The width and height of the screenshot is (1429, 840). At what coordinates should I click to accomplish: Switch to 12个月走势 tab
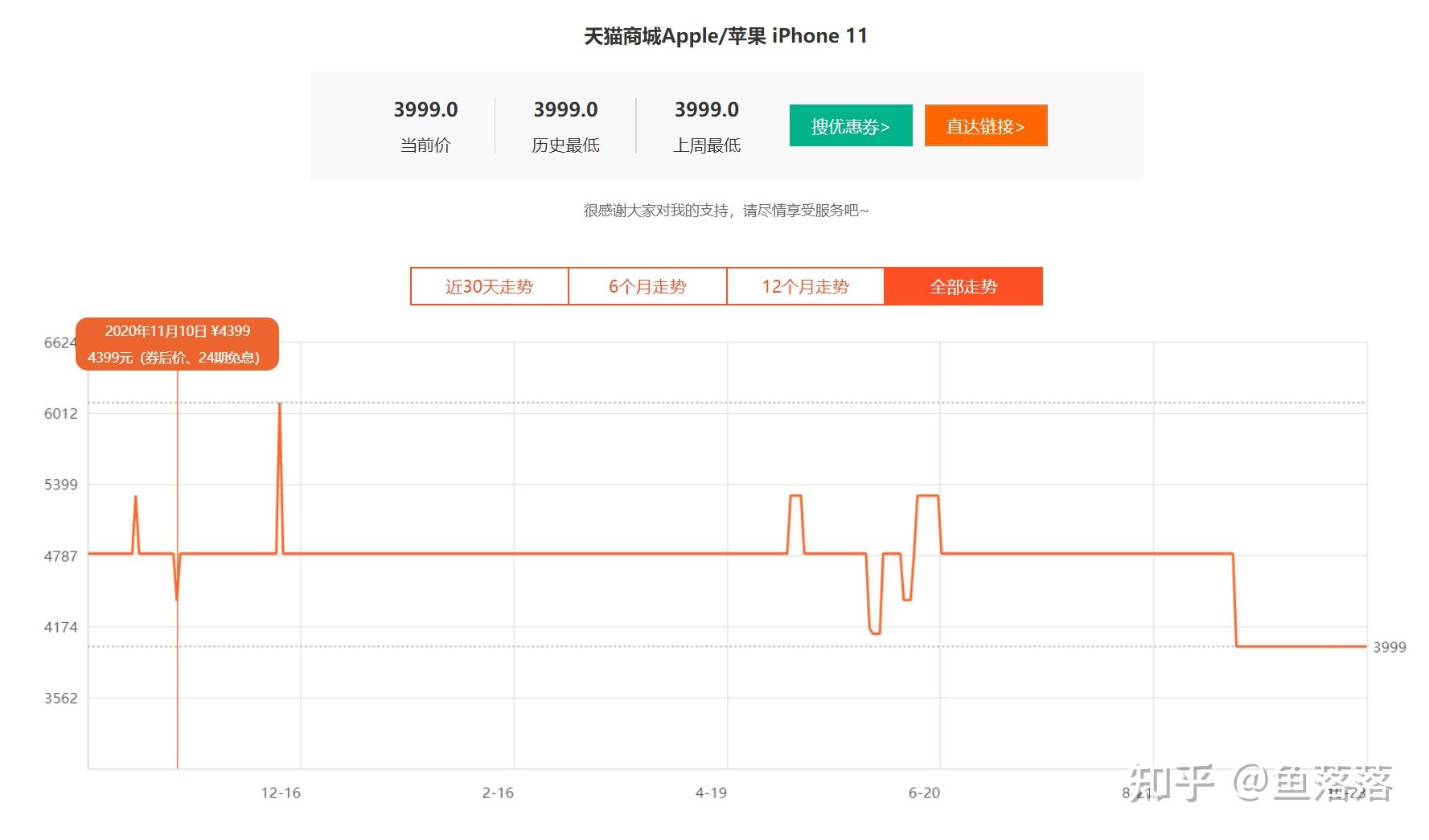point(806,286)
